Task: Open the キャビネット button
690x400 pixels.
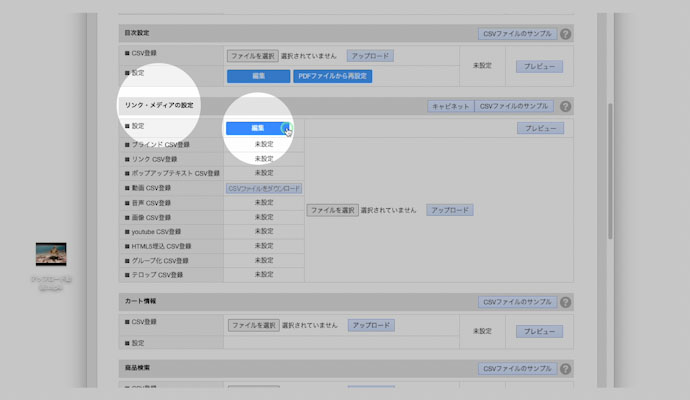Action: coord(449,106)
